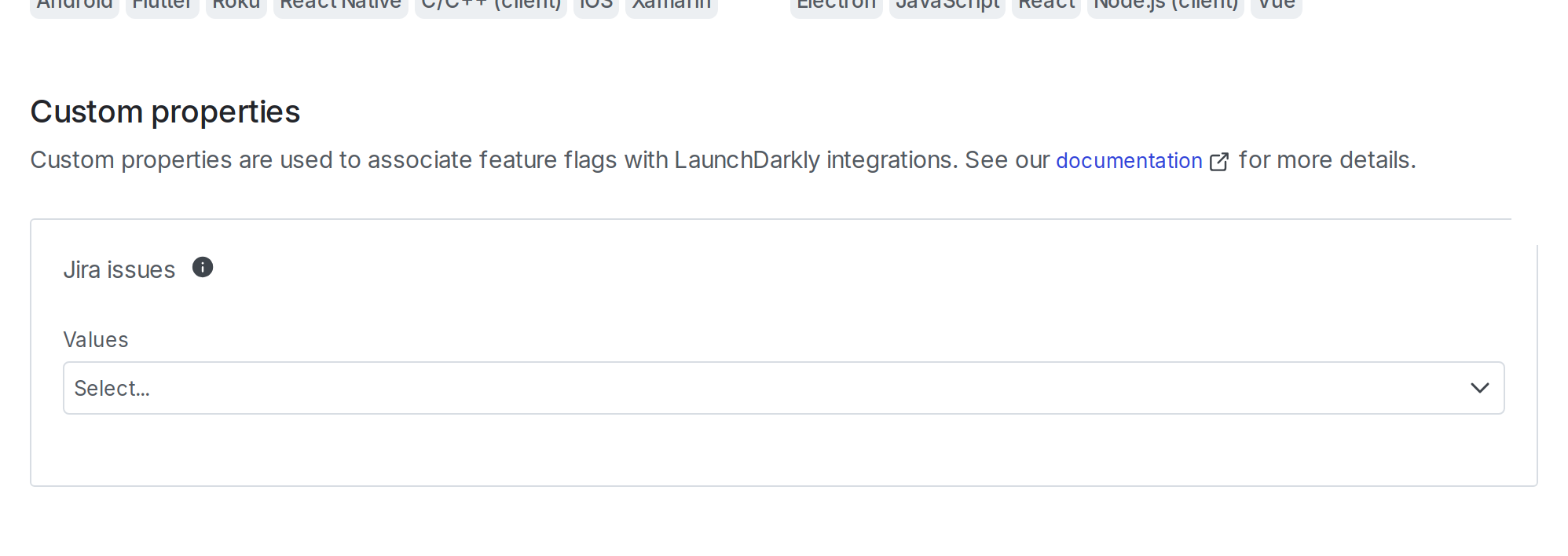The image size is (1568, 556).
Task: Pick the Electron SDK chip
Action: [835, 5]
